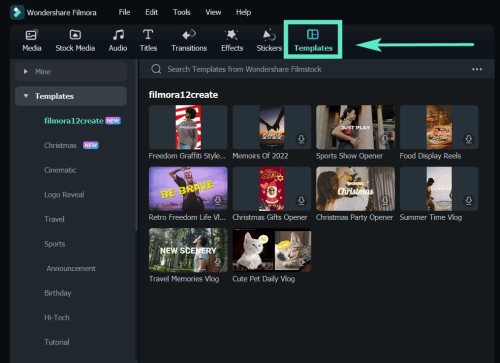
Task: Select Summer Time Vlog thumbnail
Action: (x=439, y=189)
